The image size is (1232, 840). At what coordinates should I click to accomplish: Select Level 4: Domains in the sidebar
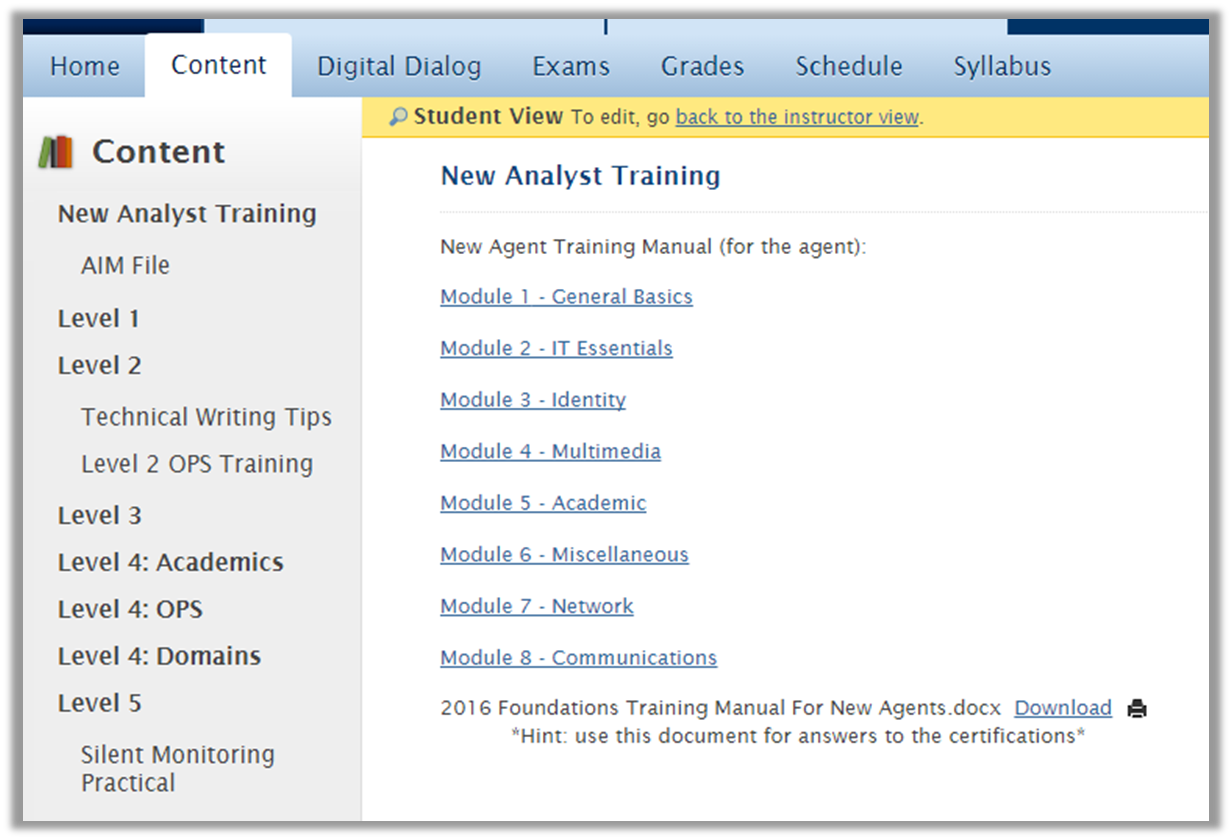(x=160, y=656)
